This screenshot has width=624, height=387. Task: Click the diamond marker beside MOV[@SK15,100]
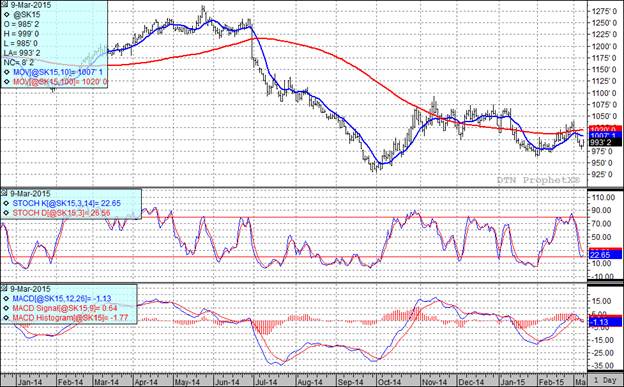pyautogui.click(x=7, y=82)
